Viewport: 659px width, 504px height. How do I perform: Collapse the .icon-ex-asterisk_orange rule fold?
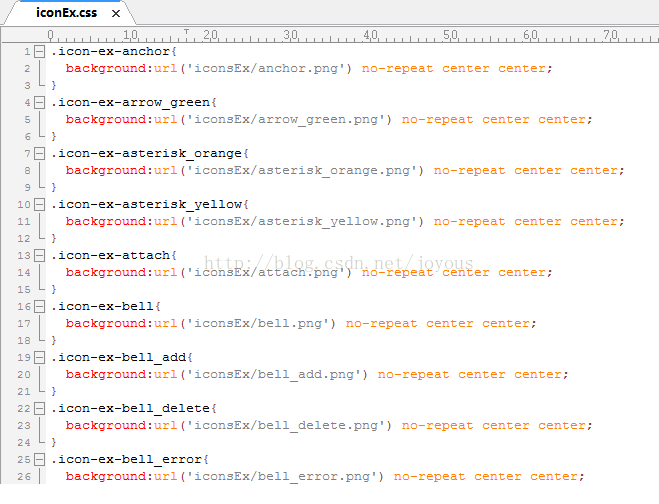click(x=39, y=153)
